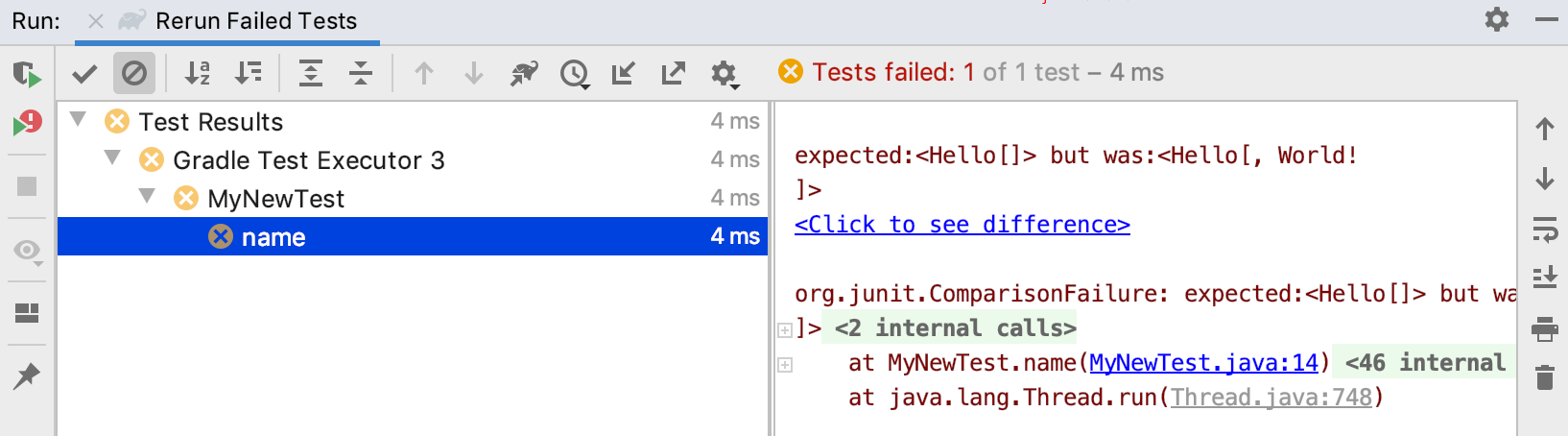Expand all test tree nodes
The image size is (1568, 436).
point(311,73)
